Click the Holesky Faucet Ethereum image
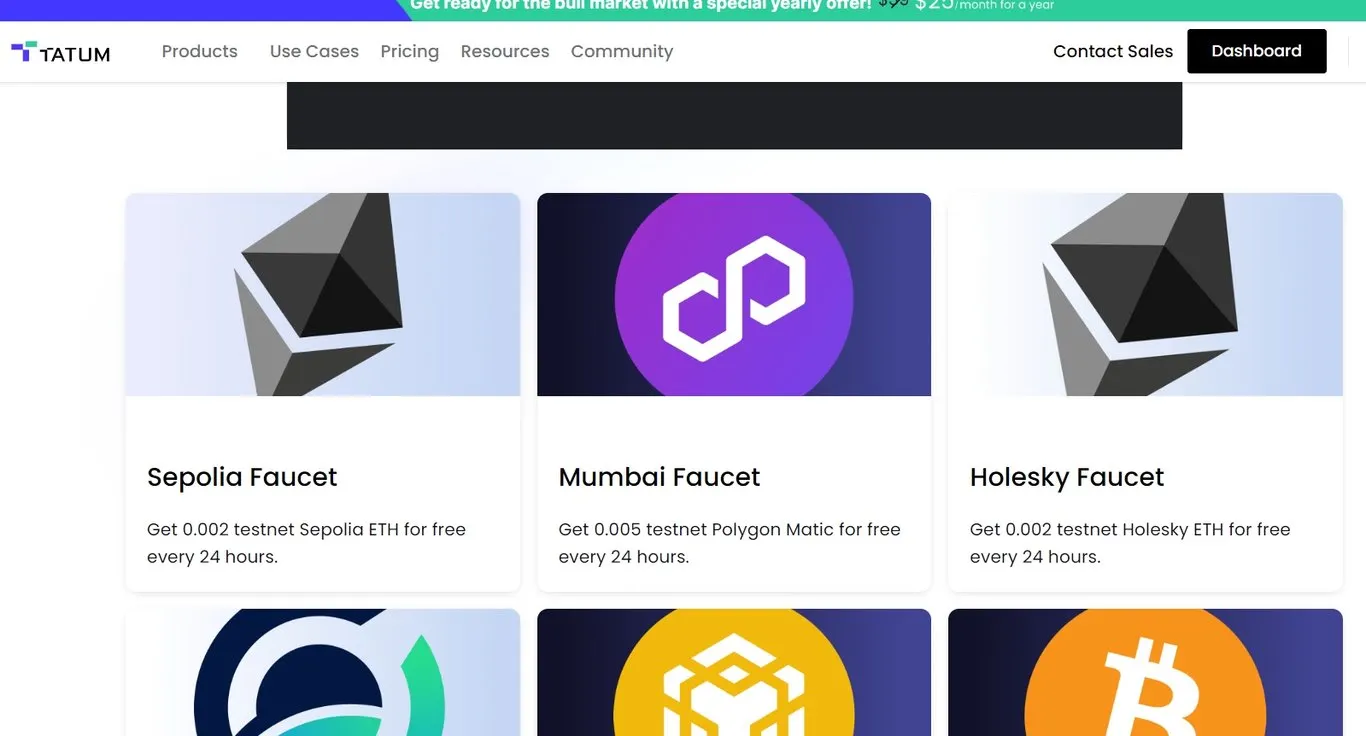Viewport: 1366px width, 736px height. [x=1145, y=294]
